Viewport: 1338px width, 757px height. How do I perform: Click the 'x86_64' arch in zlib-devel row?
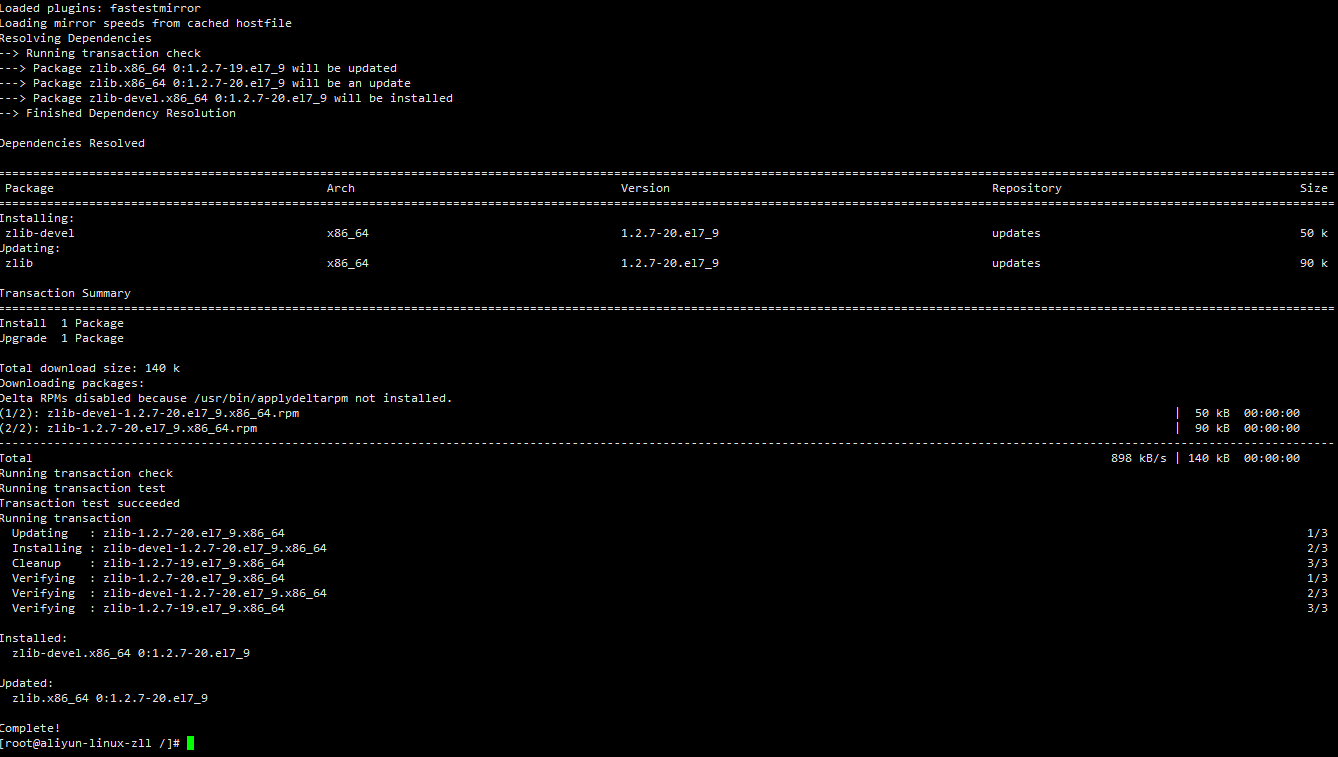pyautogui.click(x=348, y=233)
